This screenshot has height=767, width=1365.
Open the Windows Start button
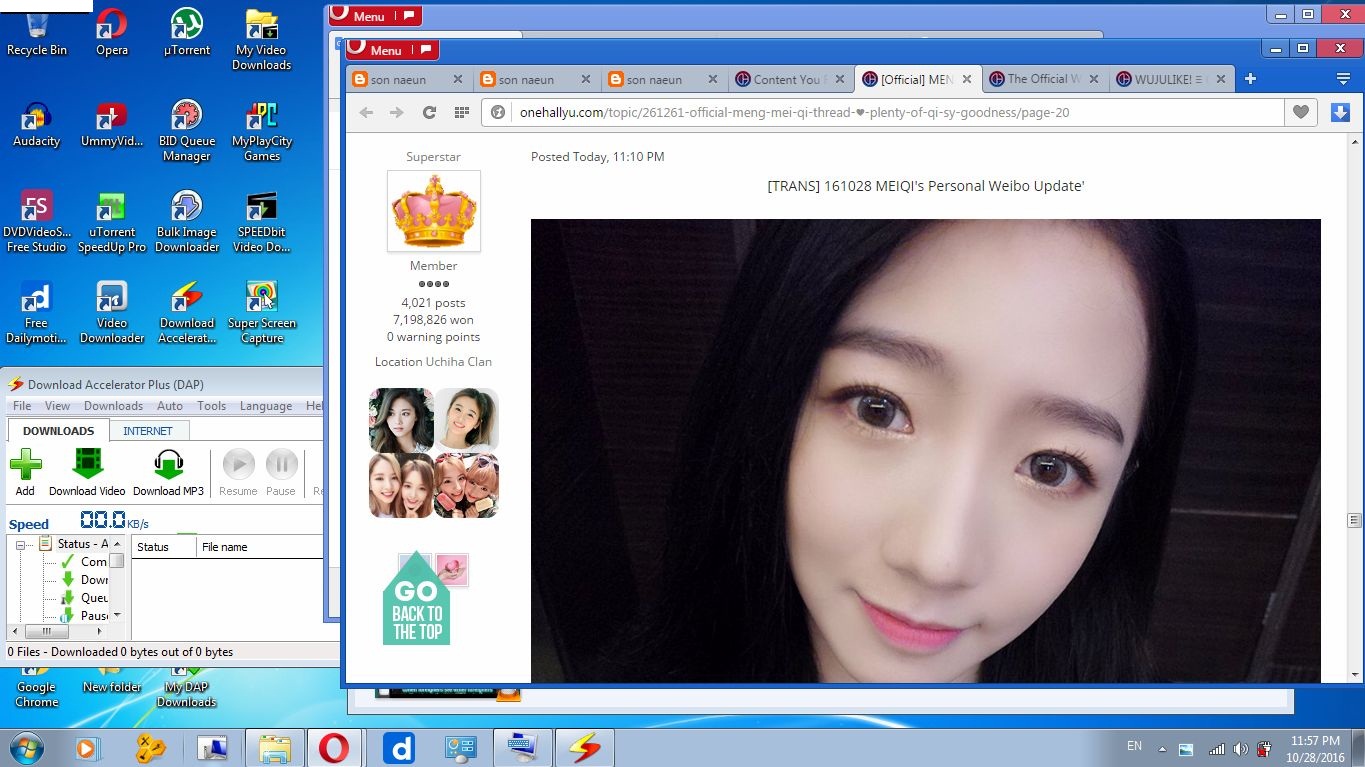[x=25, y=748]
